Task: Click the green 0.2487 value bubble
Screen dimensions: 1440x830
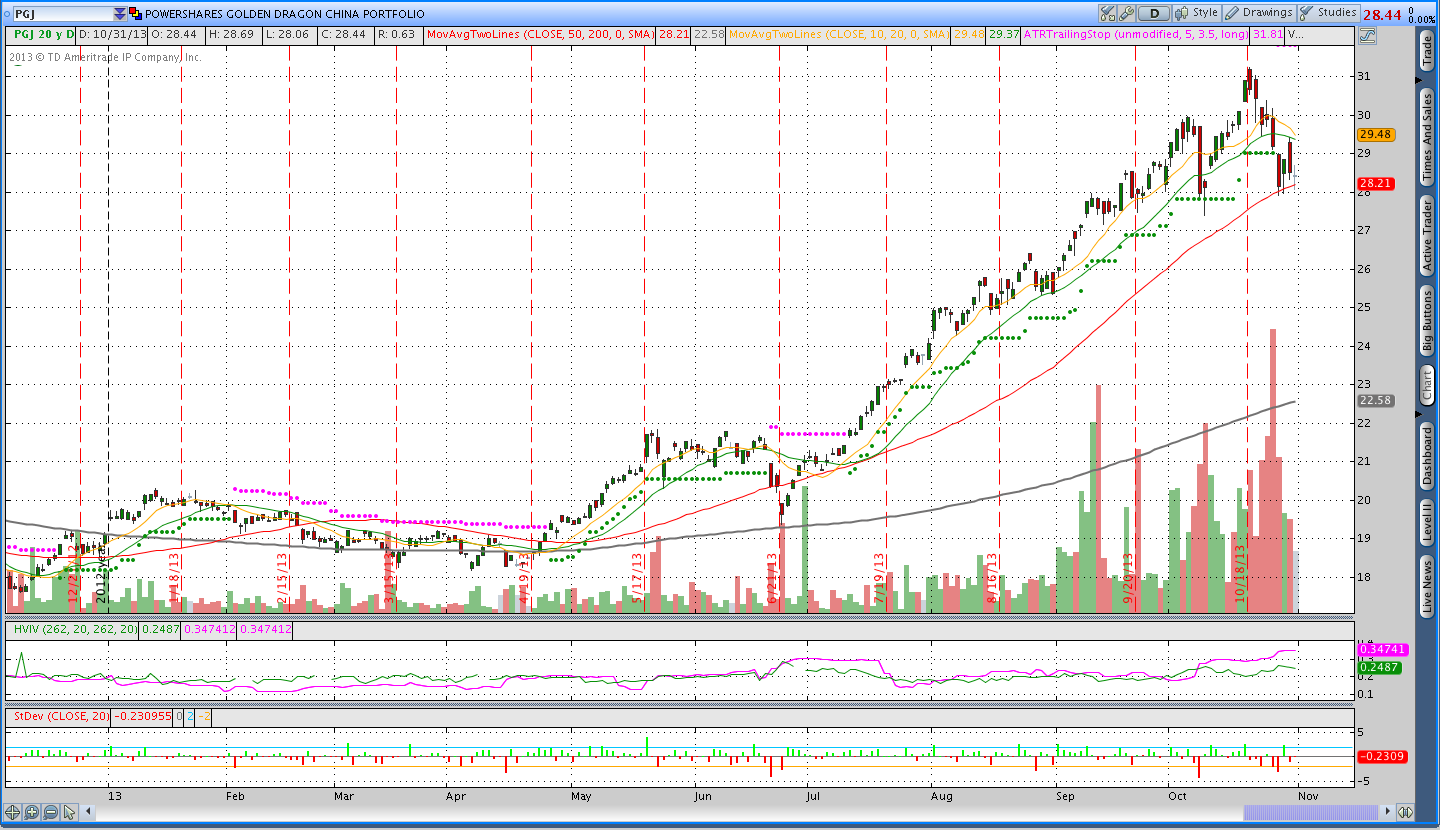Action: coord(1379,667)
